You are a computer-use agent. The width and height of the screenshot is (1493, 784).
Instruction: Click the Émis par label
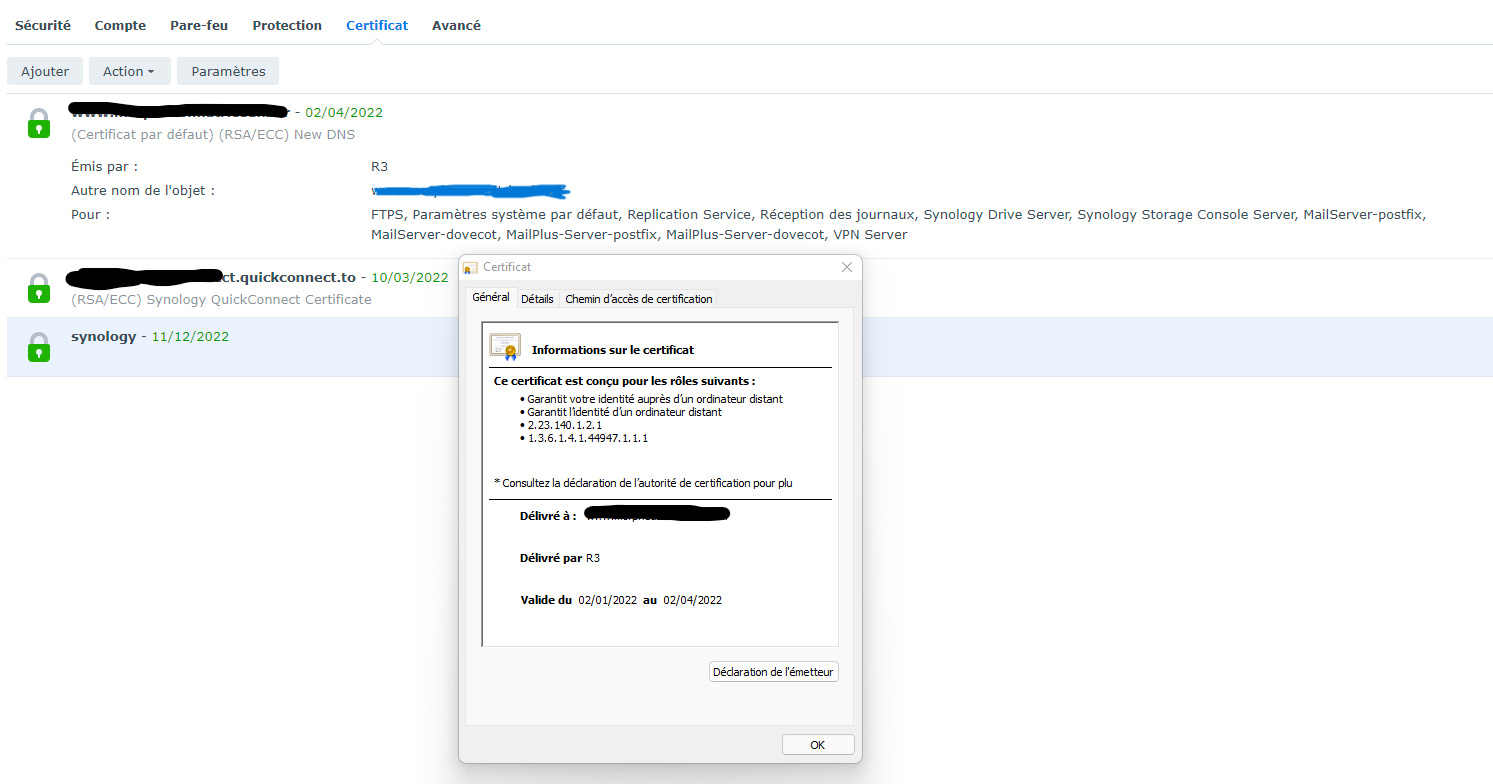pyautogui.click(x=105, y=167)
